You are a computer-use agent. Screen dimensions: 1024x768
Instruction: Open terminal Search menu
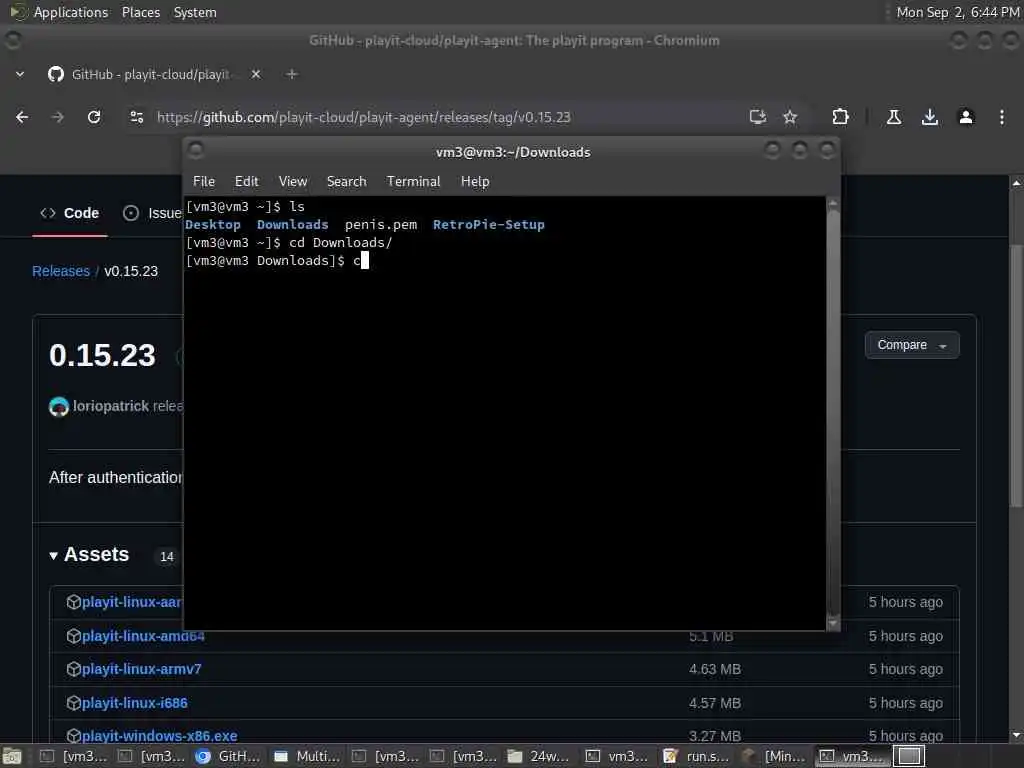pos(347,182)
